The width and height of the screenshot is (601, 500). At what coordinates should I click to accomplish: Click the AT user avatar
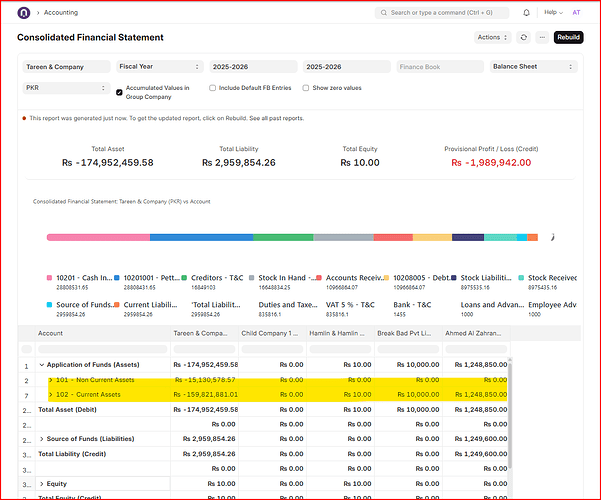point(576,13)
